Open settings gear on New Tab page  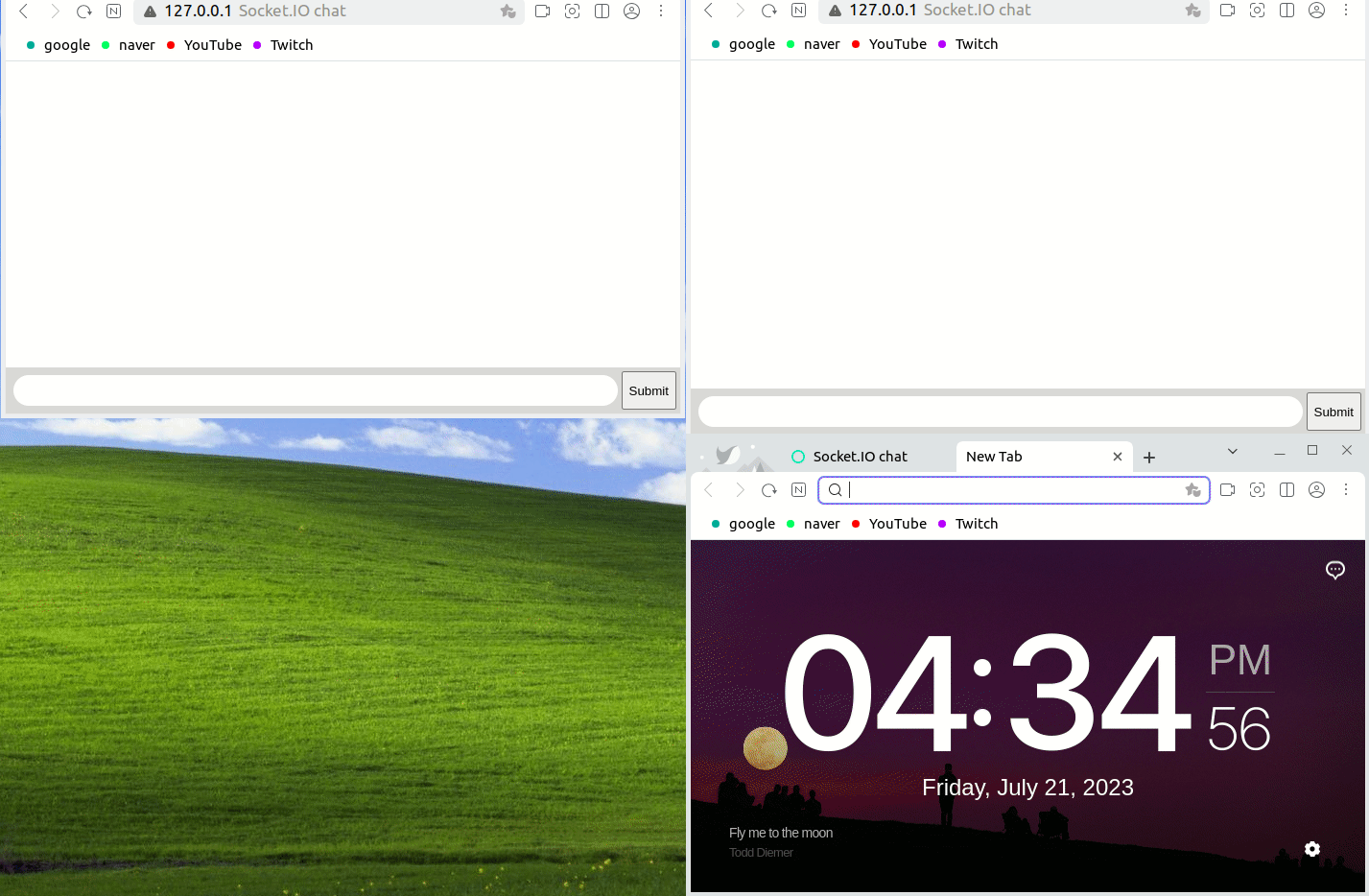(x=1312, y=849)
